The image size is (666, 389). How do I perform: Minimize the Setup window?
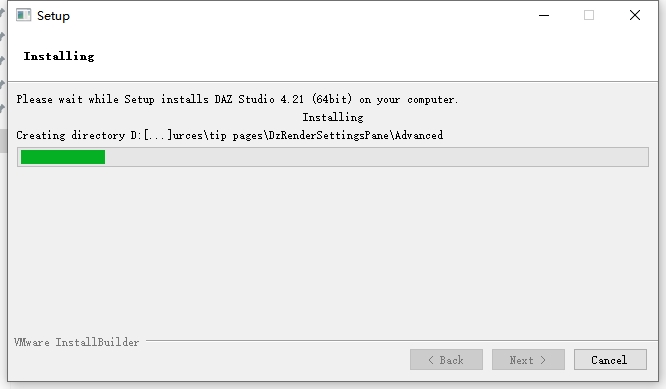click(544, 15)
